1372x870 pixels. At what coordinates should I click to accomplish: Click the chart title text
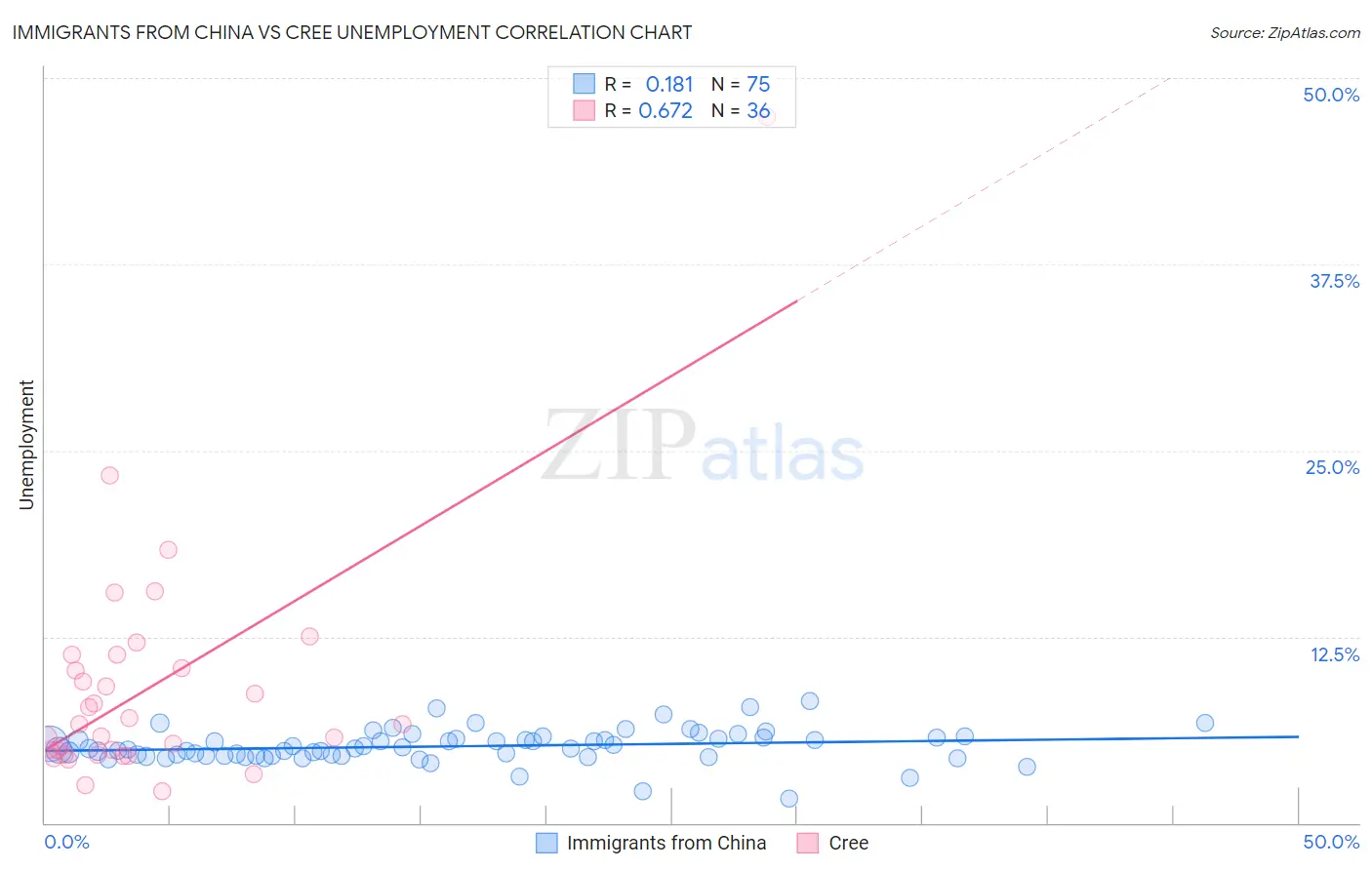tap(352, 32)
